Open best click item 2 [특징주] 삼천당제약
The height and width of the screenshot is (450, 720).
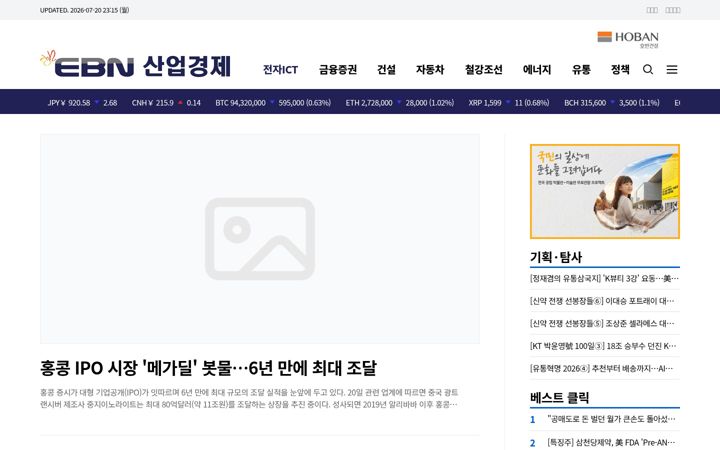pos(611,442)
